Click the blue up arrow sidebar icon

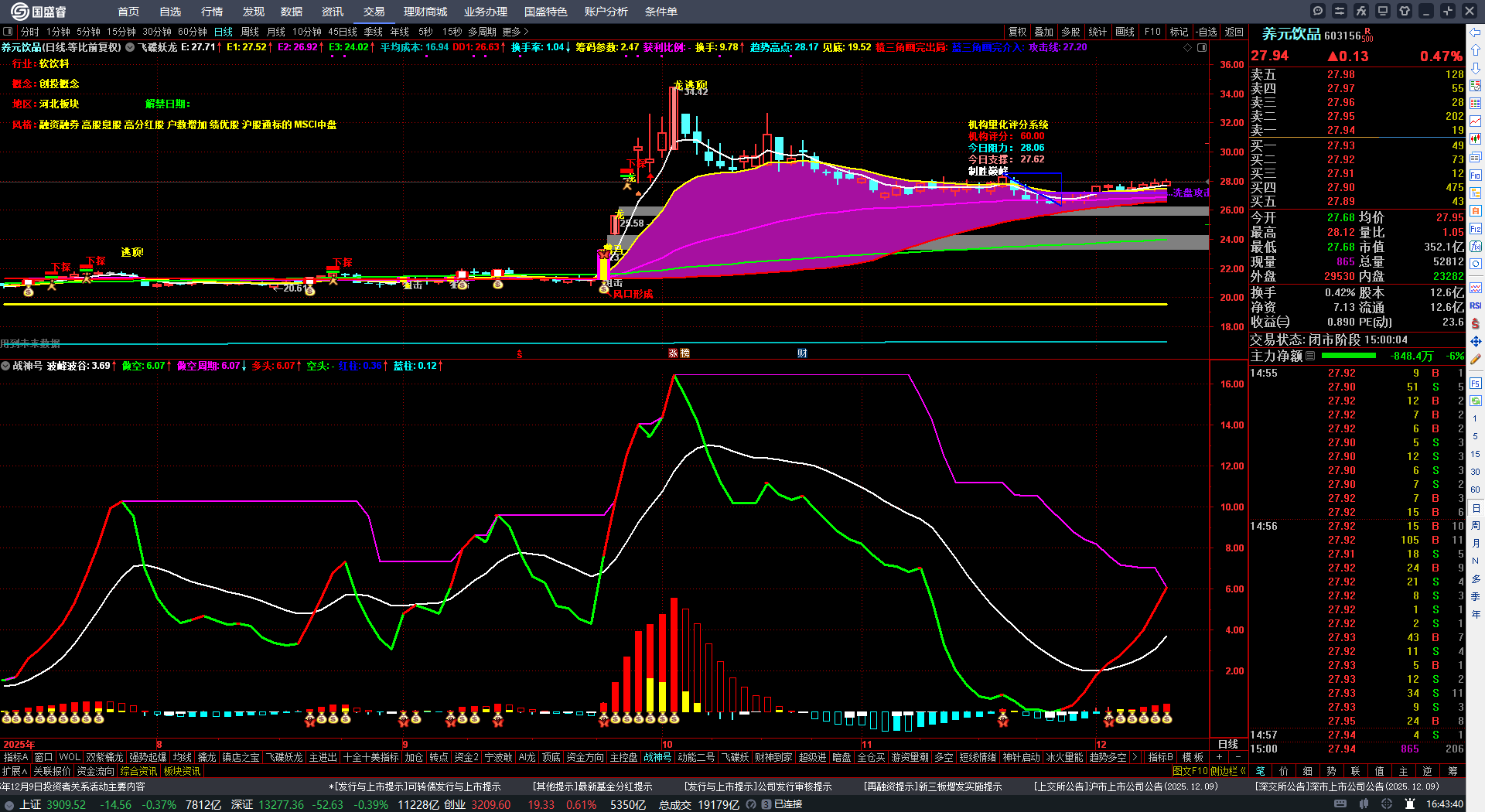tap(1476, 50)
